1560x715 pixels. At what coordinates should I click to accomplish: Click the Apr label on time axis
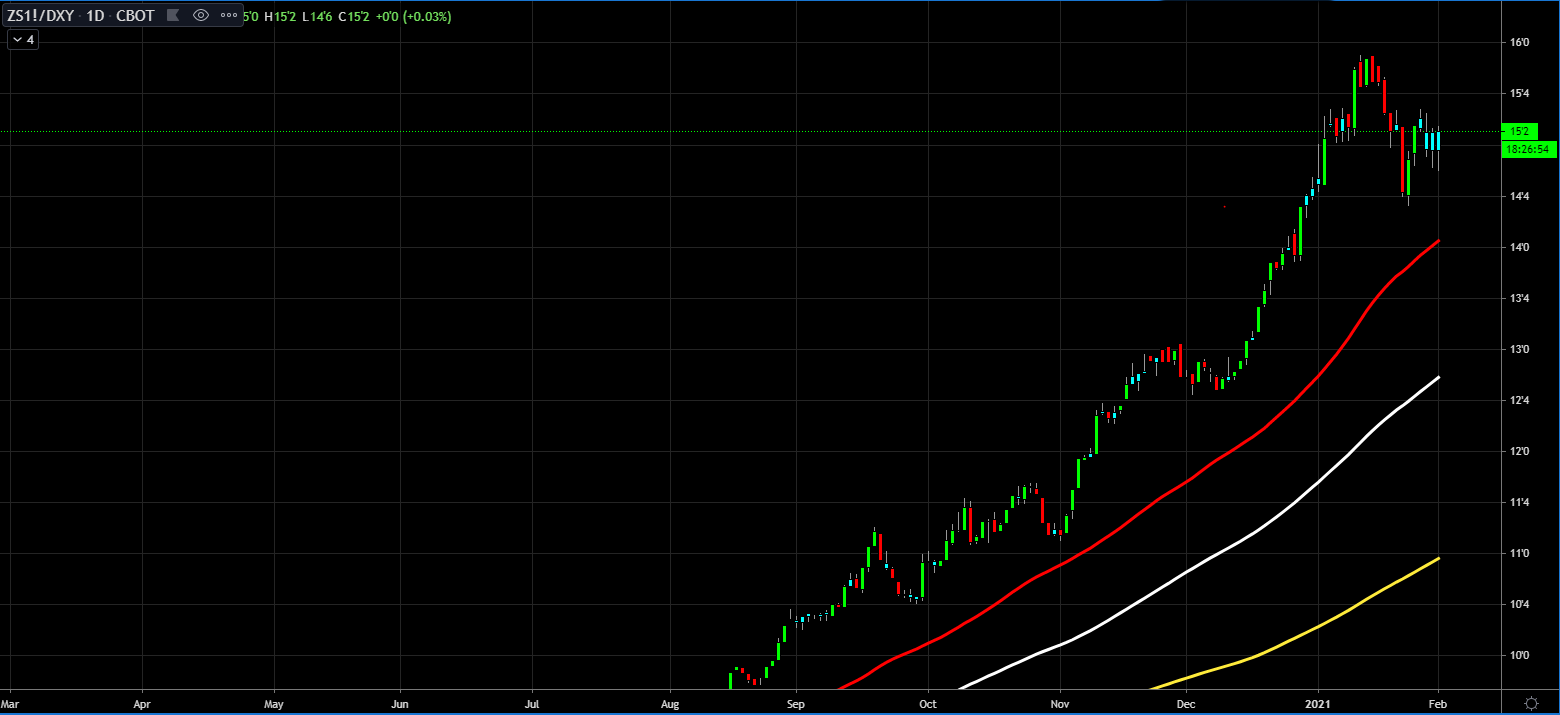click(x=142, y=703)
